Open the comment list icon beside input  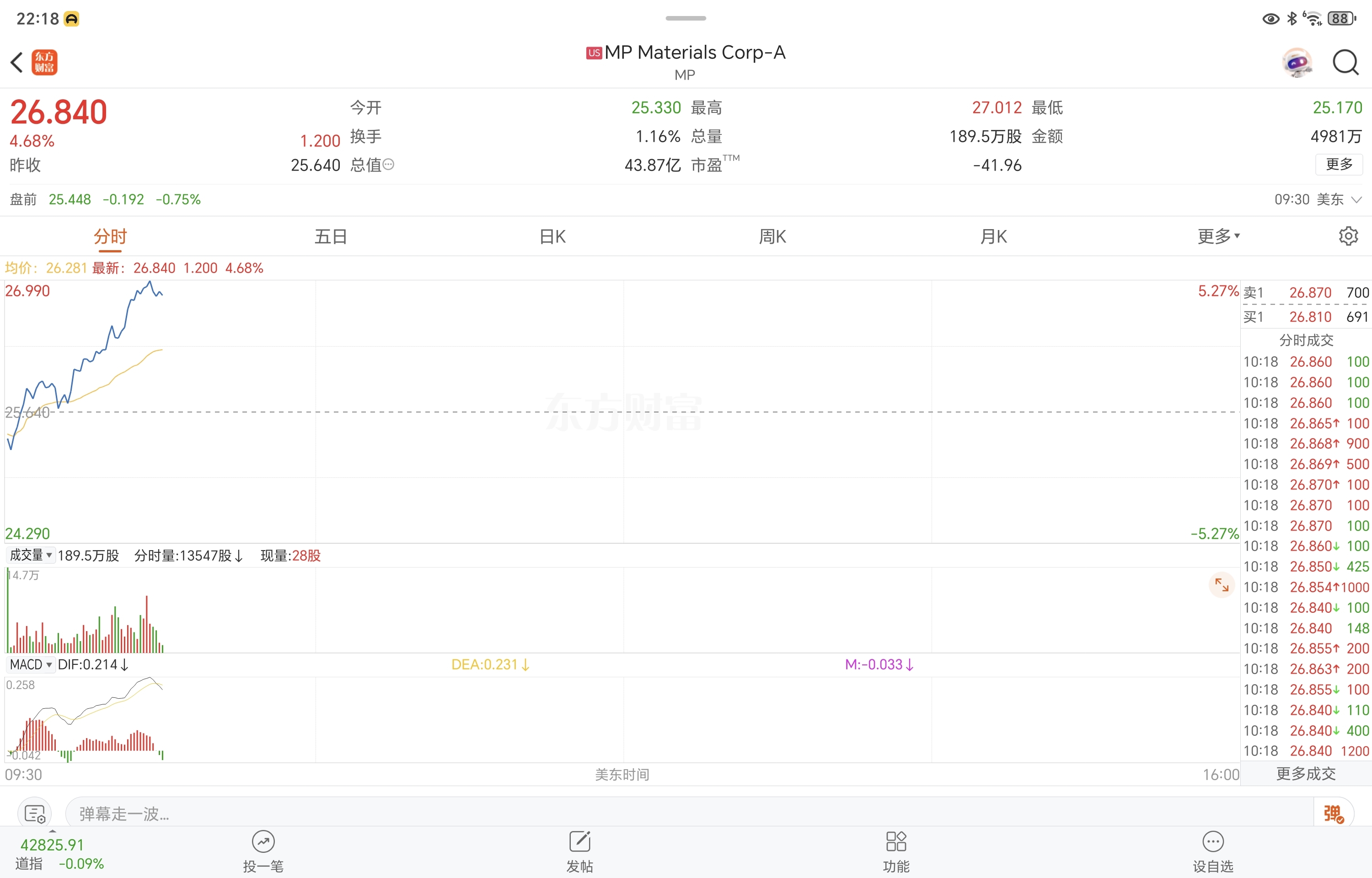35,814
